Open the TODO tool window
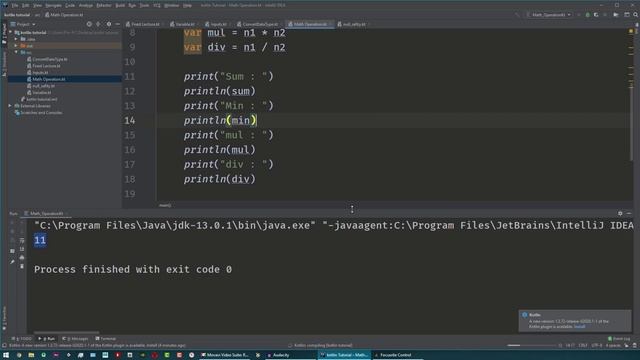Image resolution: width=640 pixels, height=360 pixels. point(22,338)
